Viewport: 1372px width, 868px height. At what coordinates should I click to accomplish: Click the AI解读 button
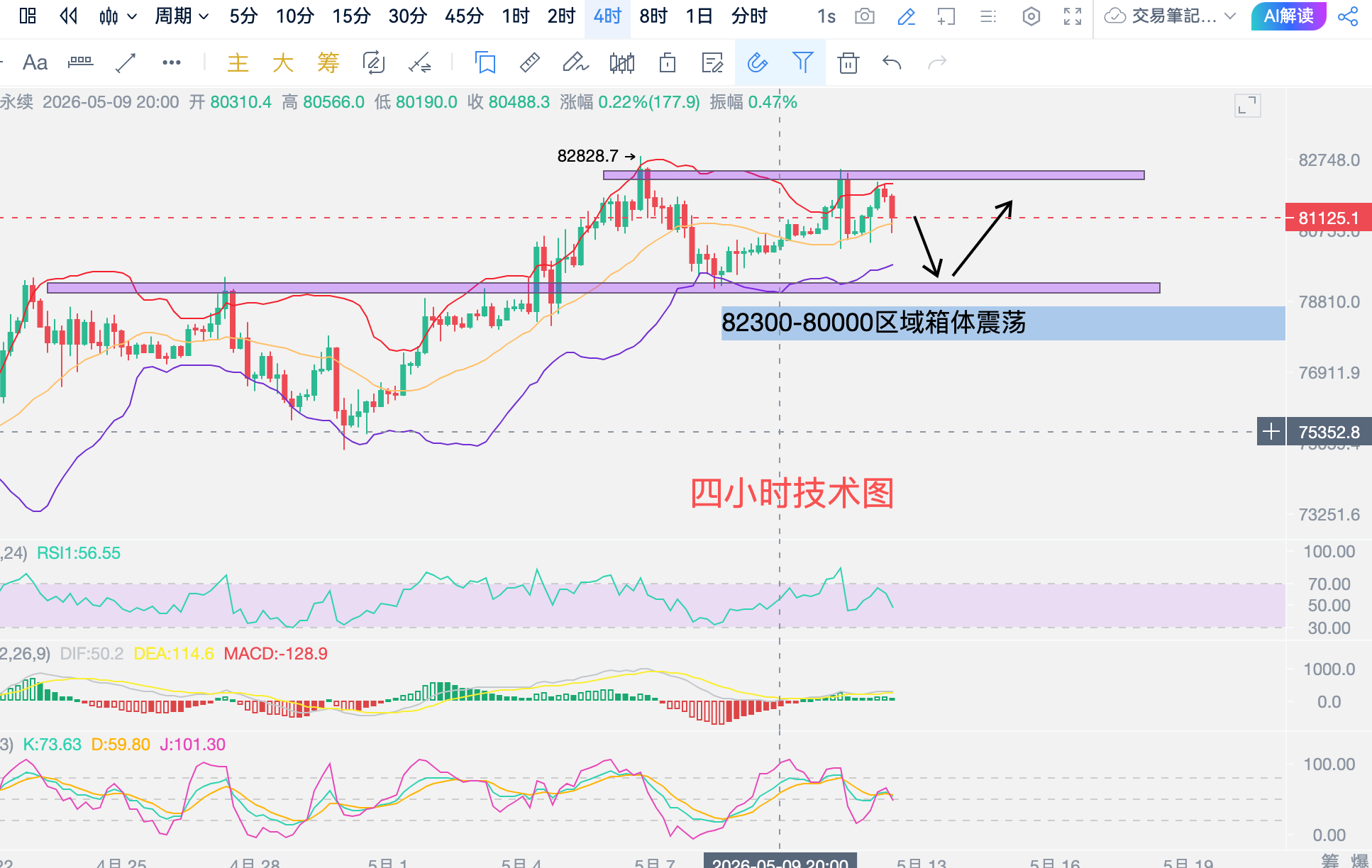pos(1288,16)
